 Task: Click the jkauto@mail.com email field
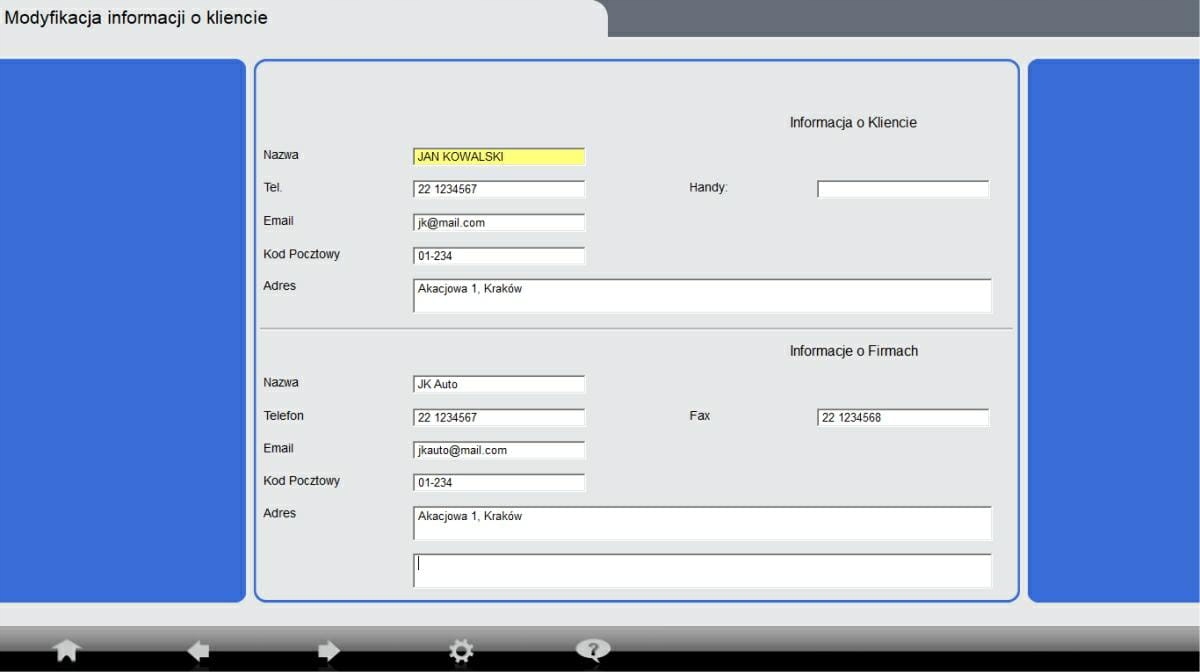[498, 451]
